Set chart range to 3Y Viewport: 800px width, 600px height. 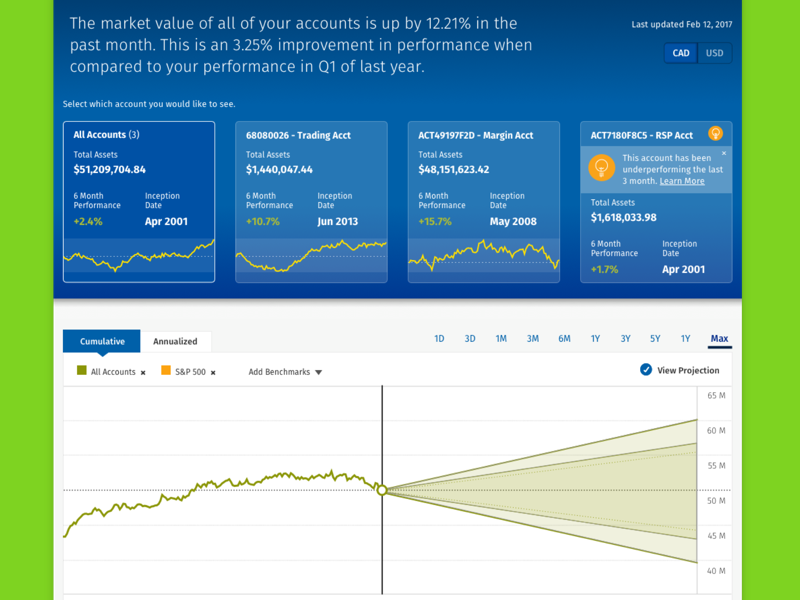tap(626, 339)
